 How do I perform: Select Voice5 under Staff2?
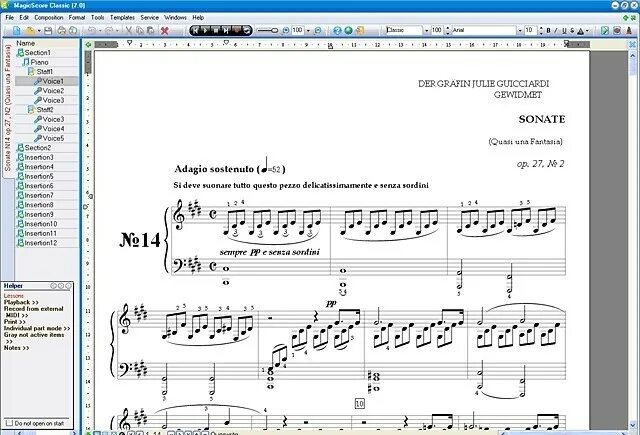[53, 138]
